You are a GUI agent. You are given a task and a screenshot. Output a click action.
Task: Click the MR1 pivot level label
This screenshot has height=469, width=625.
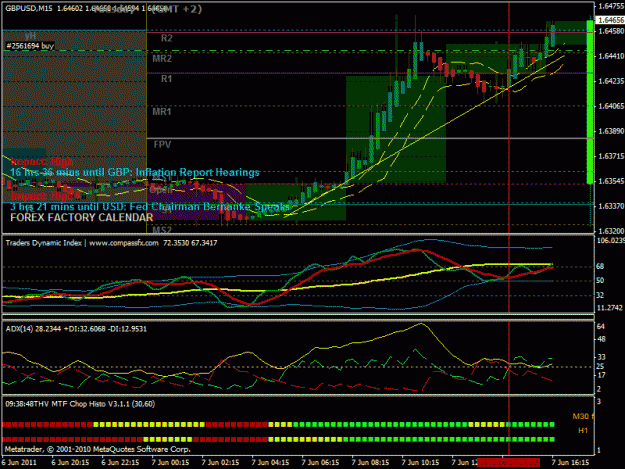click(161, 112)
